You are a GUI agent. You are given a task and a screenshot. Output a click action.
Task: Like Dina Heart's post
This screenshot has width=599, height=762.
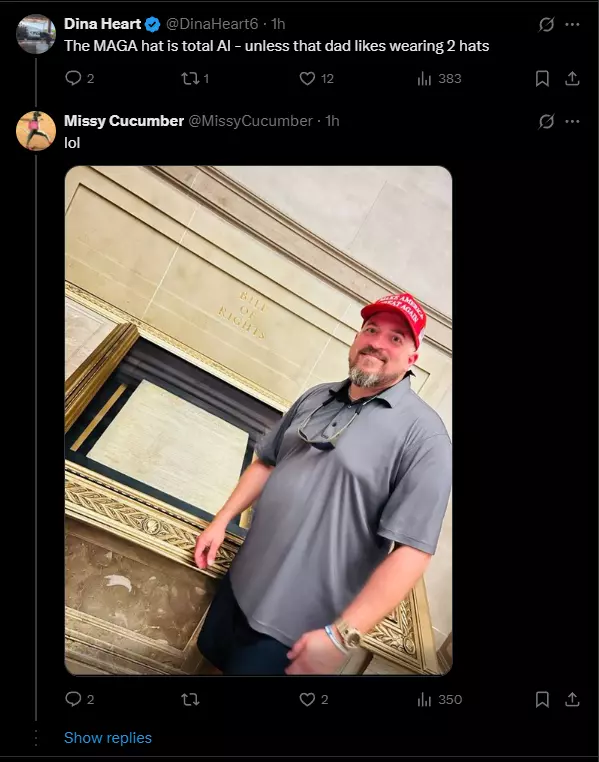click(316, 78)
